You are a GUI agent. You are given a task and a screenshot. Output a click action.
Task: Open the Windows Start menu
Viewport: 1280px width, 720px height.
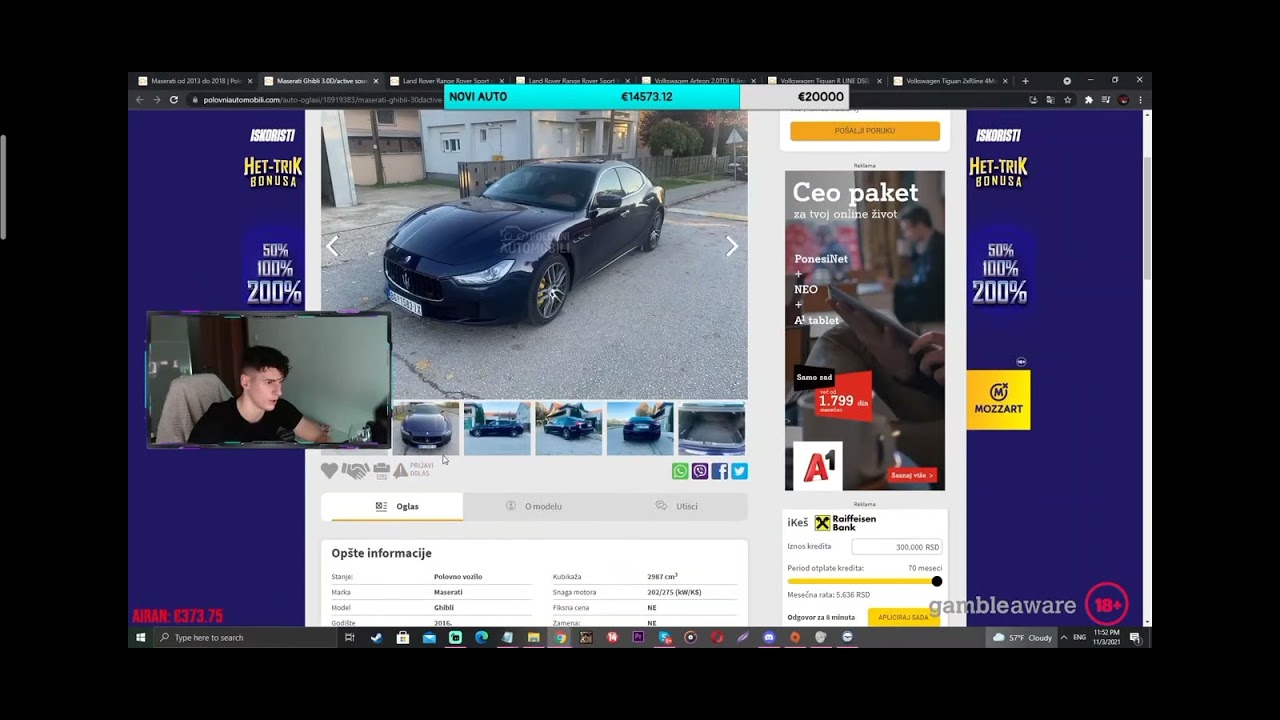(x=141, y=637)
